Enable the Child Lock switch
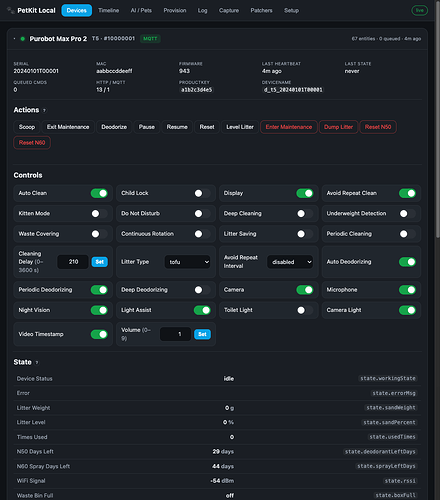Screen dimensions: 440x500 [x=202, y=193]
